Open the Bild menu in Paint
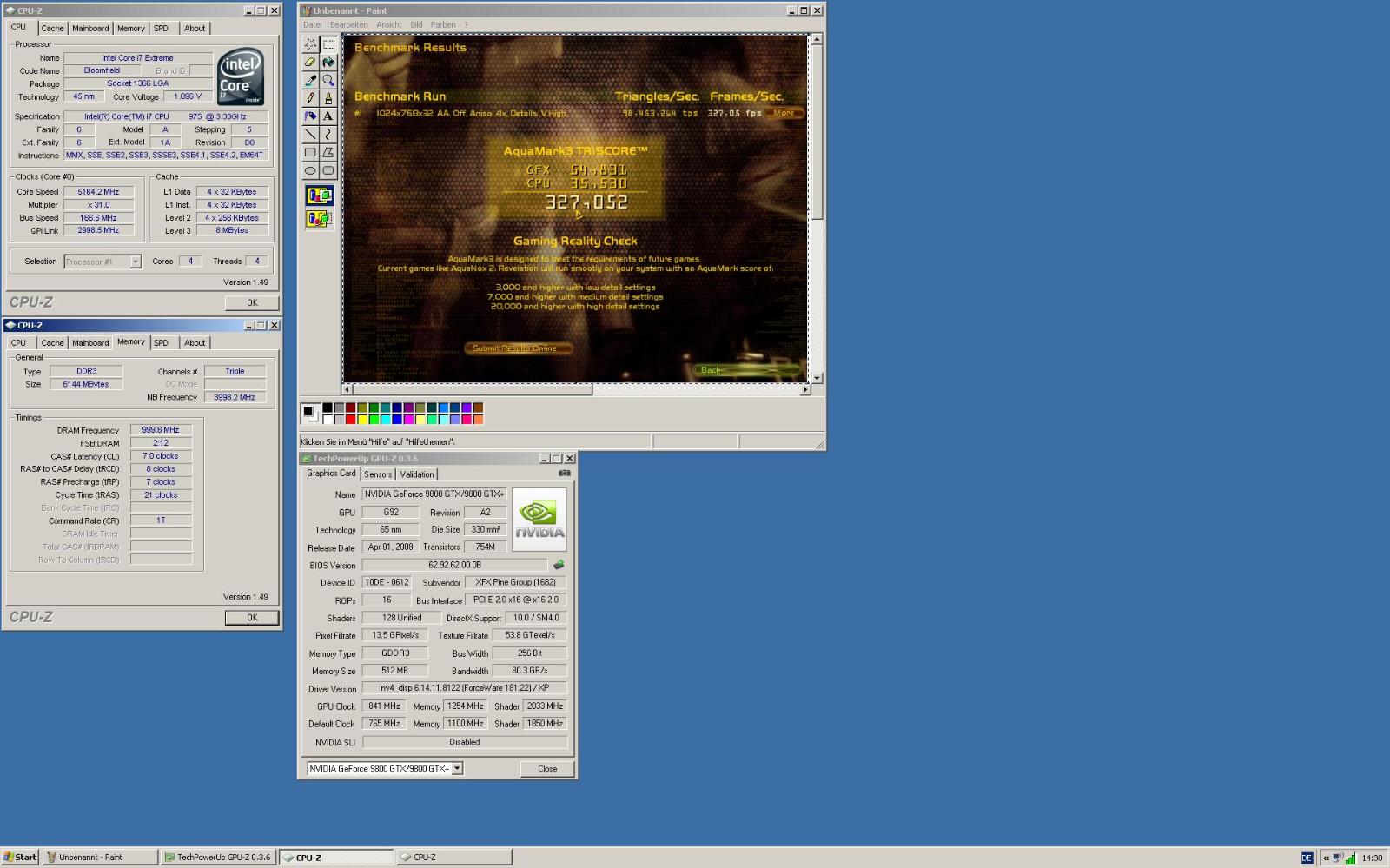Image resolution: width=1390 pixels, height=868 pixels. tap(416, 24)
